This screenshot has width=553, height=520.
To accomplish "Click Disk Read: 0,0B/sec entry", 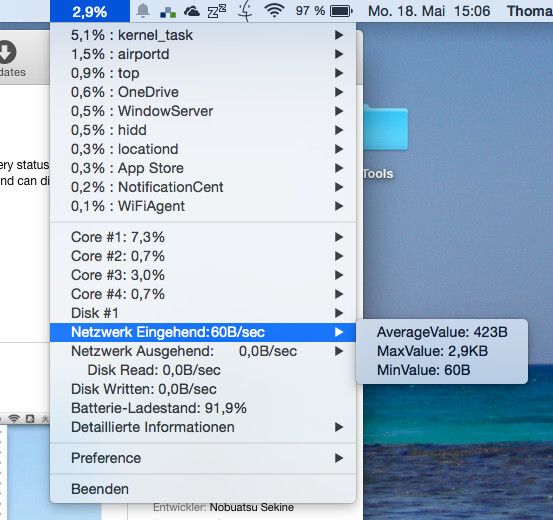I will [203, 370].
